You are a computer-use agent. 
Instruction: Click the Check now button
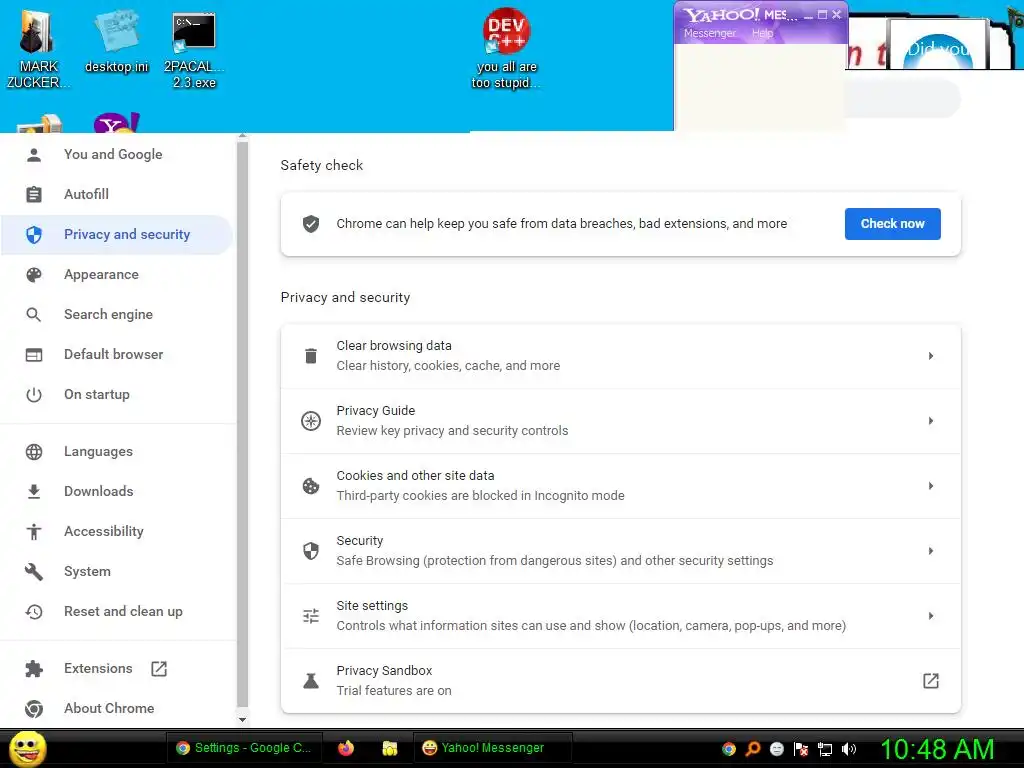coord(892,224)
